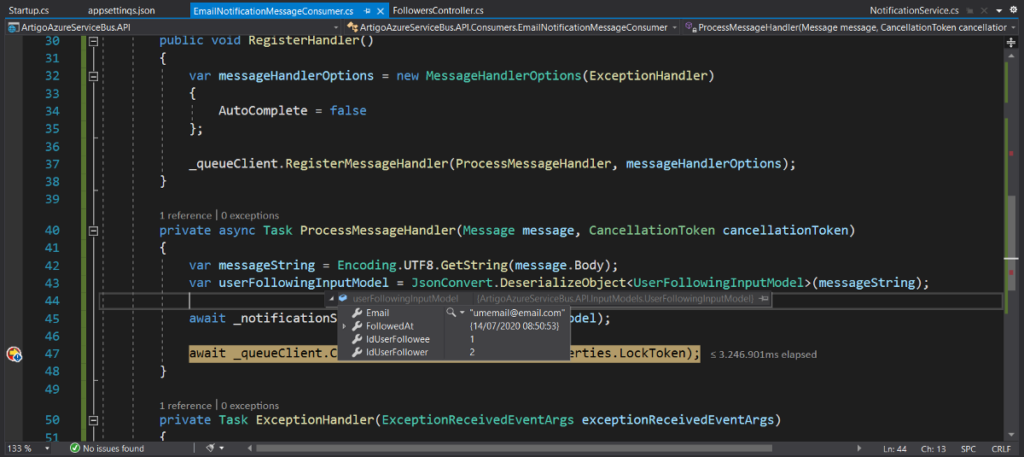Select the IdUserFollower property row
Viewport: 1024px width, 457px height.
(x=453, y=352)
